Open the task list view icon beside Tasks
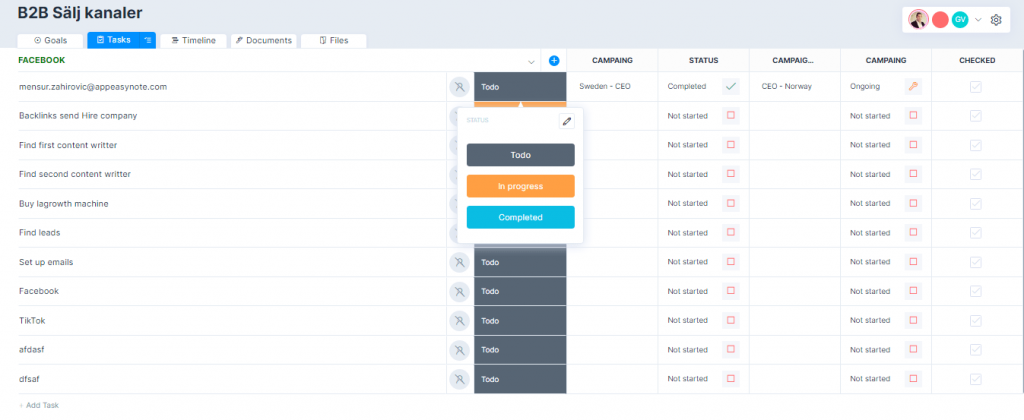Image resolution: width=1024 pixels, height=420 pixels. (148, 40)
